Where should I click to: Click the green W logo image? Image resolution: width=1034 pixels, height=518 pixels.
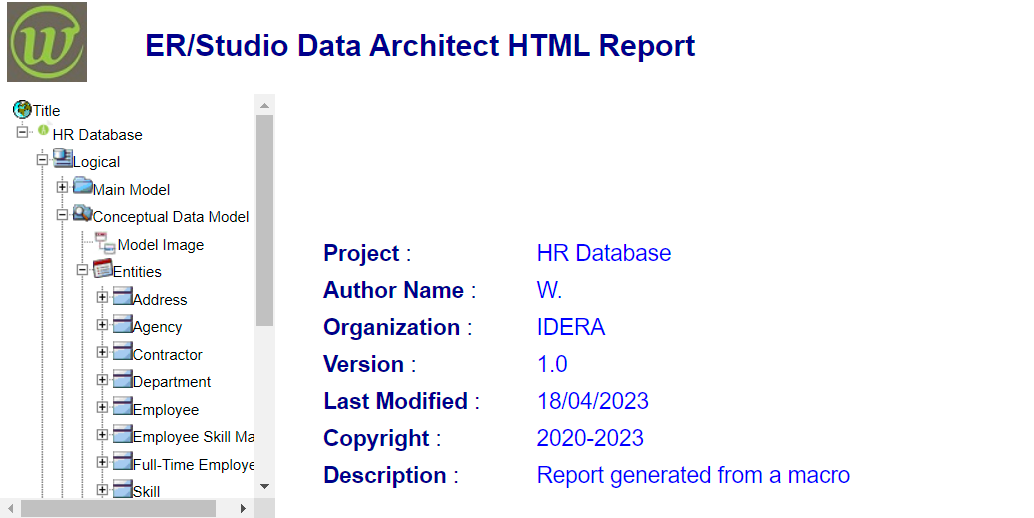point(47,42)
